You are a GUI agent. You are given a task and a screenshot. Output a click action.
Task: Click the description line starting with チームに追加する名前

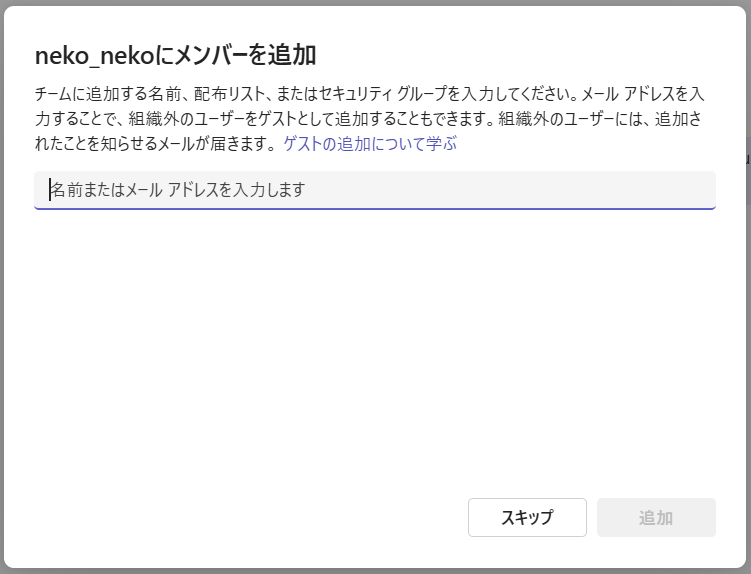(370, 93)
